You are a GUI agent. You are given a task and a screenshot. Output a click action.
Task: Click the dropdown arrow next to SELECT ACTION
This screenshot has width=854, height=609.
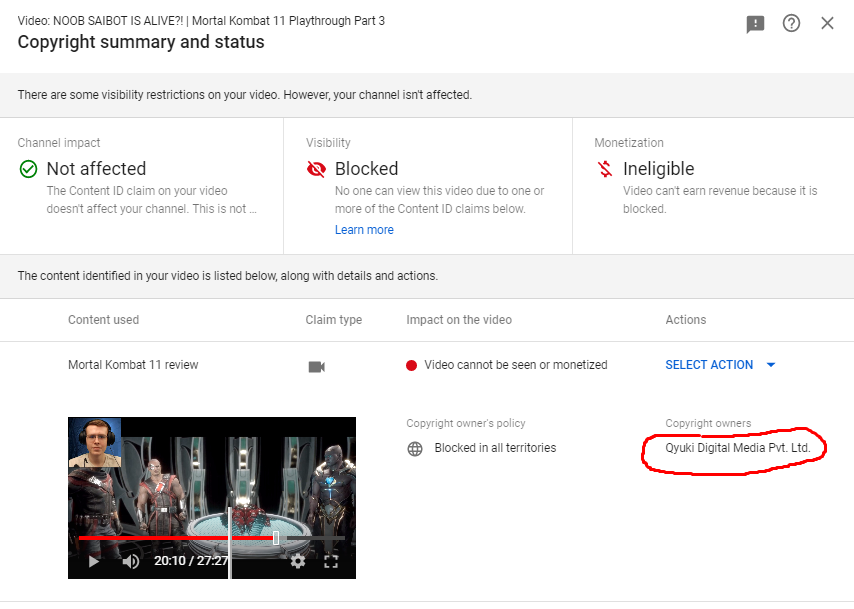tap(771, 365)
